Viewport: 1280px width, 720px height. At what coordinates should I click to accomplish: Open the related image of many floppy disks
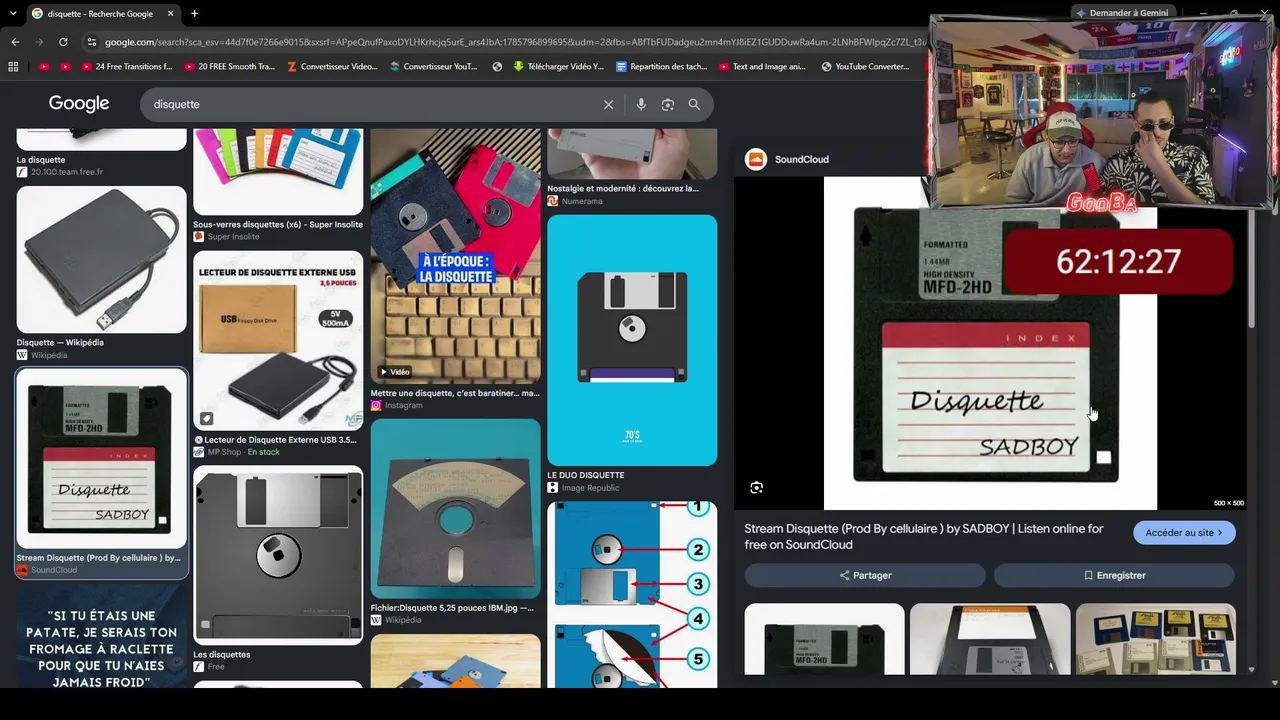pos(1156,638)
